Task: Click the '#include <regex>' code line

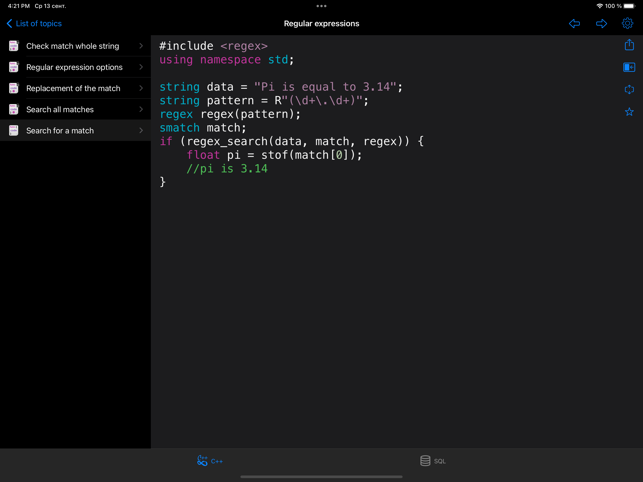Action: (x=213, y=46)
